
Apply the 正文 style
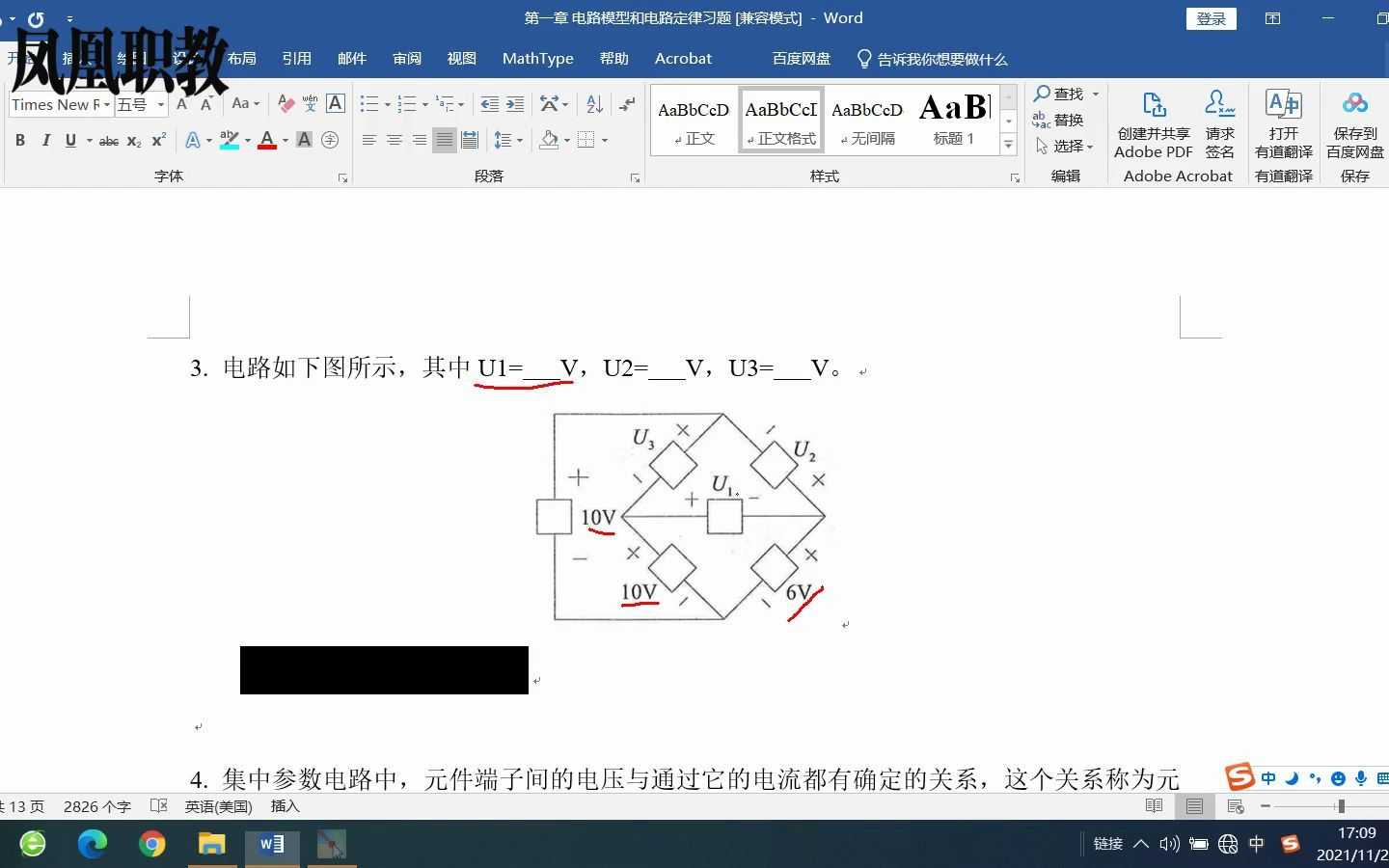click(x=694, y=120)
